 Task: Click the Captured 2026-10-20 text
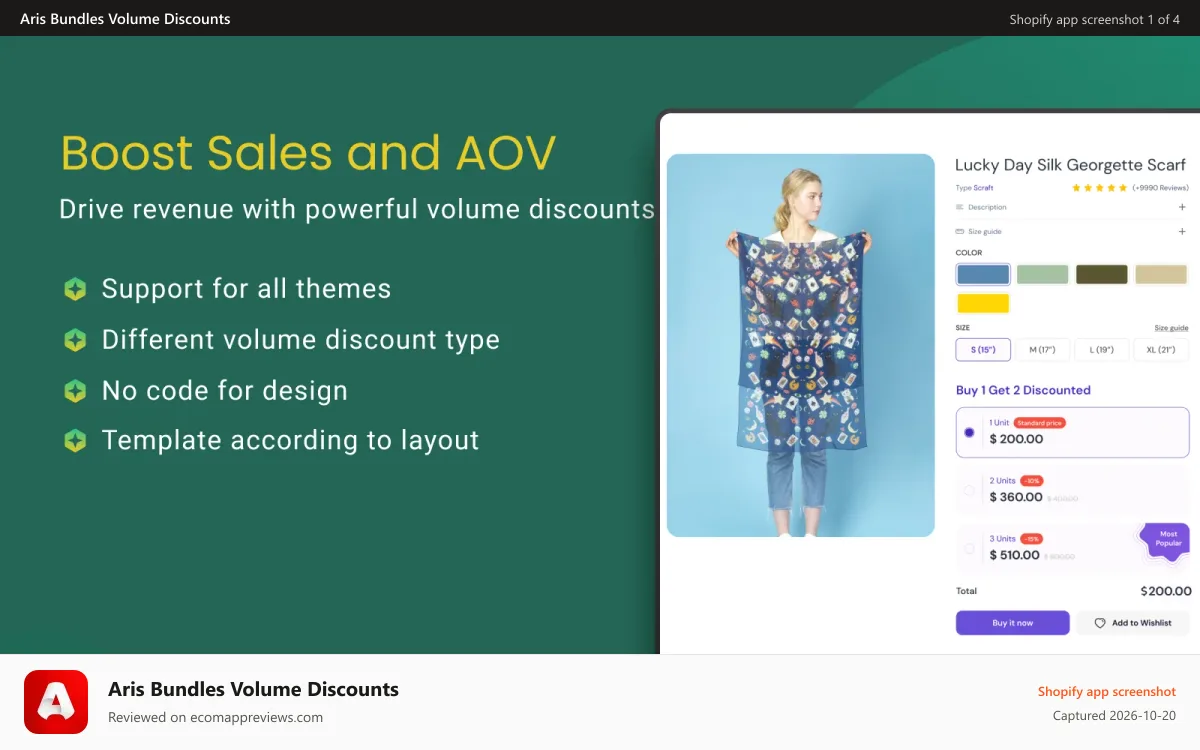pyautogui.click(x=1114, y=716)
